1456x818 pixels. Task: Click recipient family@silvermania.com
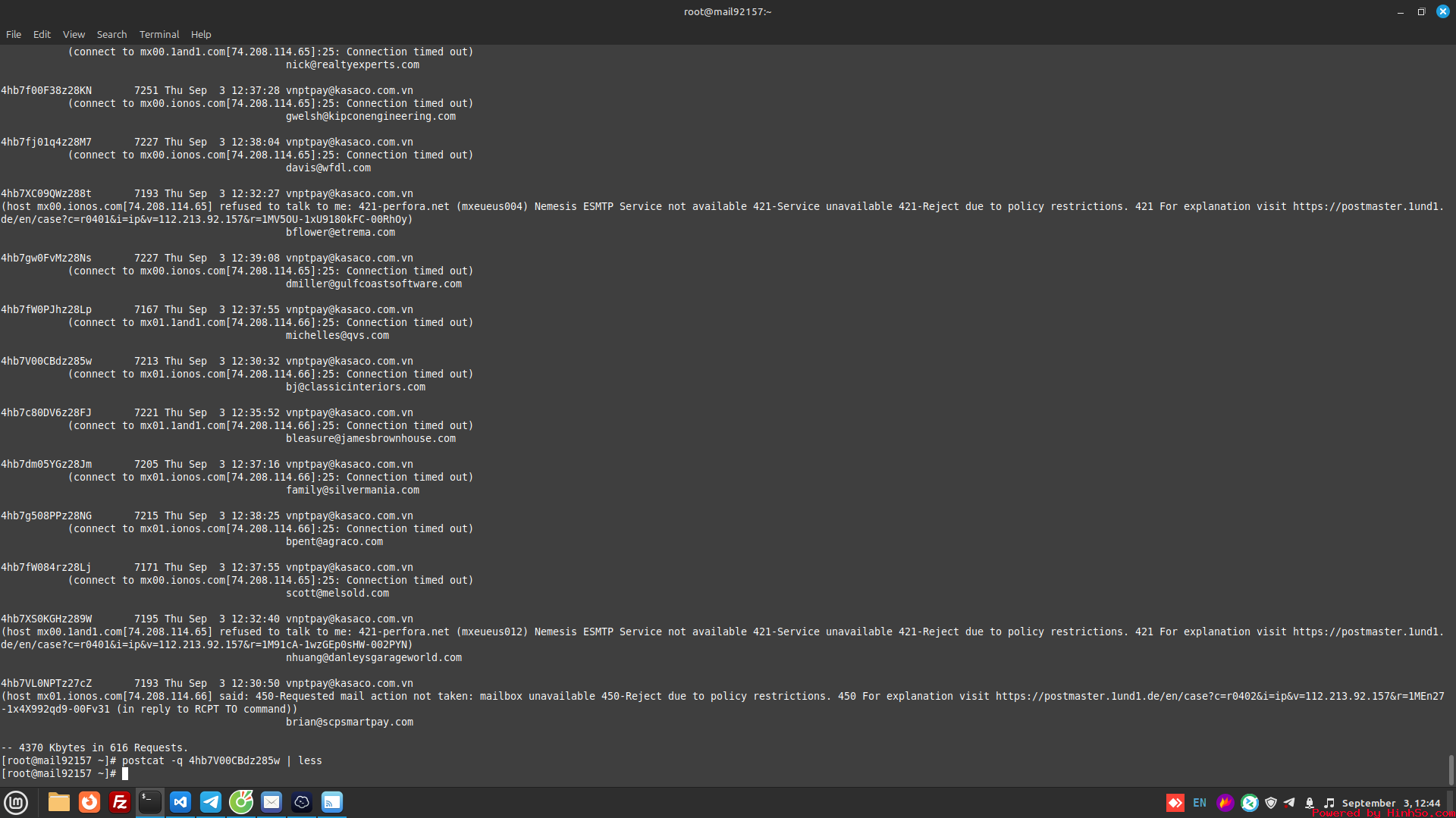tap(353, 490)
